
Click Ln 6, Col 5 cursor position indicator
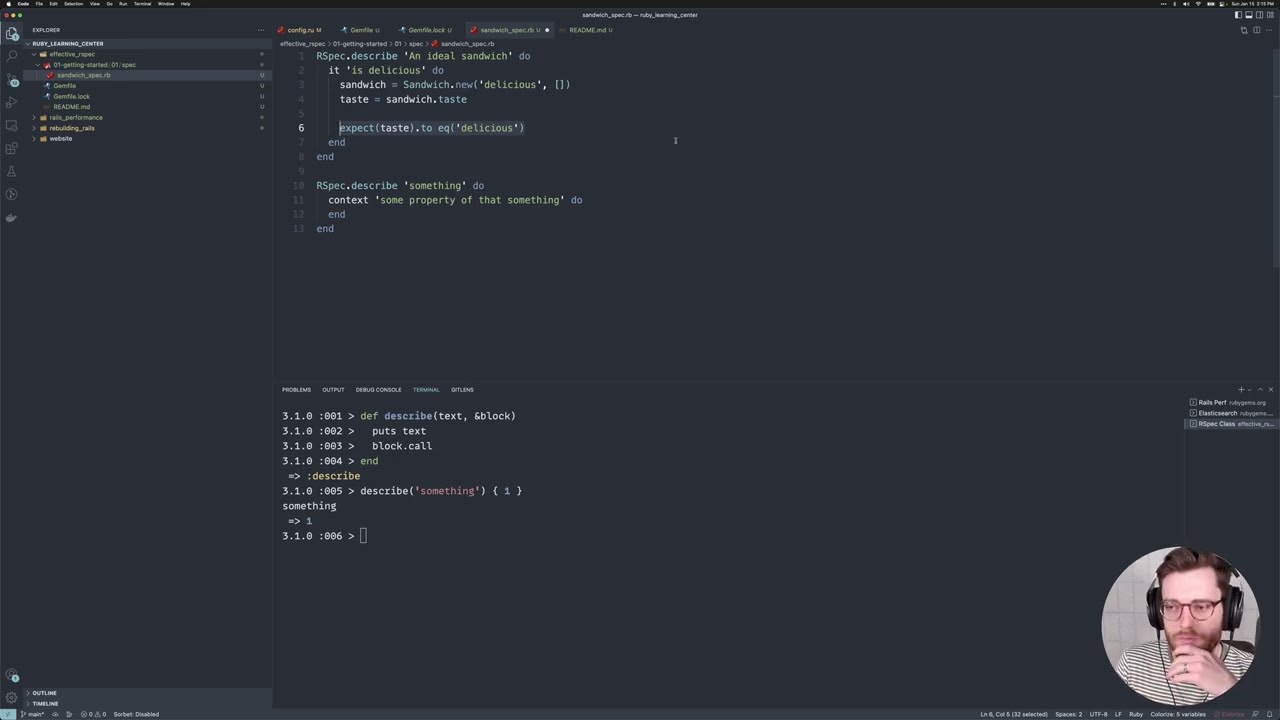click(1014, 714)
